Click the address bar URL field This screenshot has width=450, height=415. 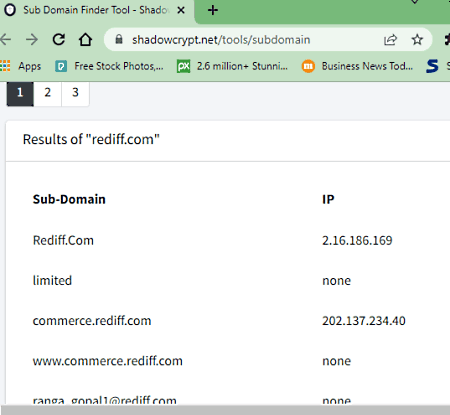pyautogui.click(x=221, y=40)
